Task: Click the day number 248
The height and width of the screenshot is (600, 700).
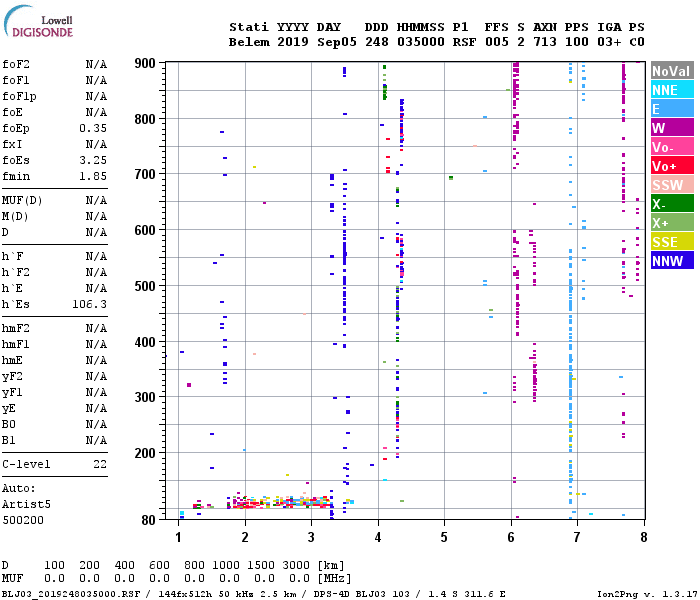Action: [x=377, y=42]
